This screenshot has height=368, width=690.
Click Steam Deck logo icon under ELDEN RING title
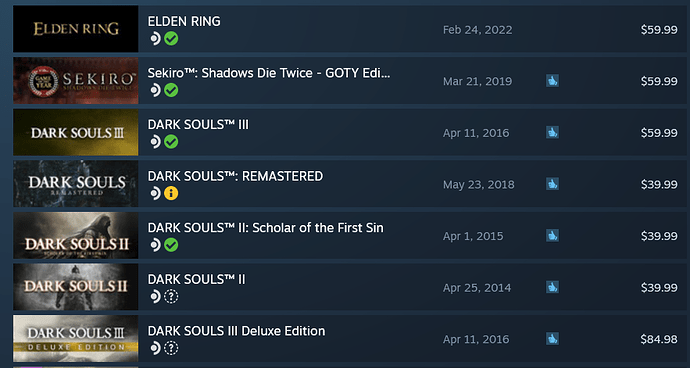point(155,39)
